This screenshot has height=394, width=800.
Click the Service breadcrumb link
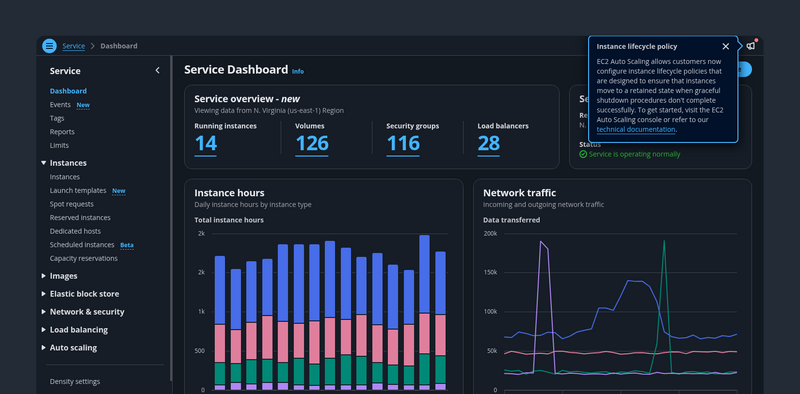pos(73,46)
